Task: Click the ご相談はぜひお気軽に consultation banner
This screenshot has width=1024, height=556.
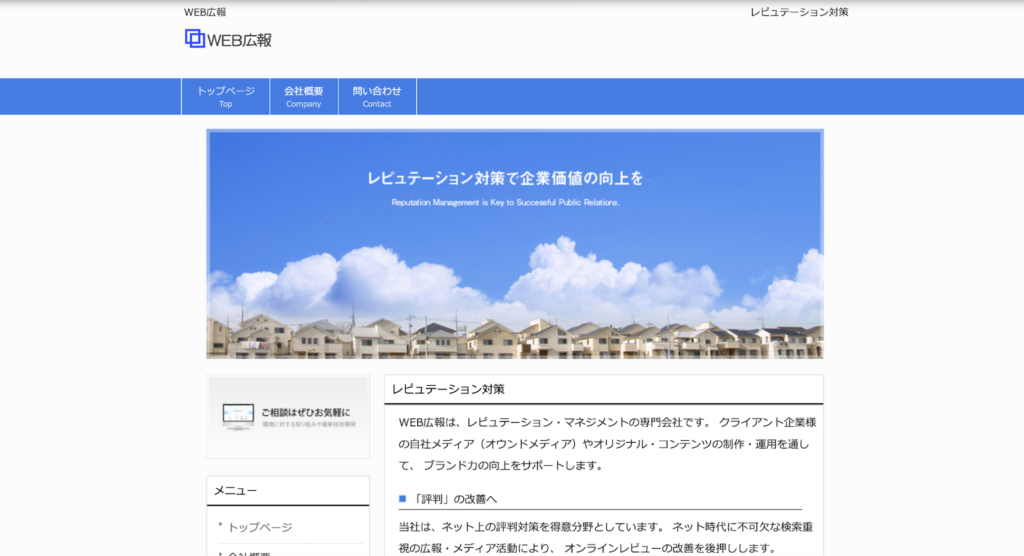Action: click(x=288, y=416)
